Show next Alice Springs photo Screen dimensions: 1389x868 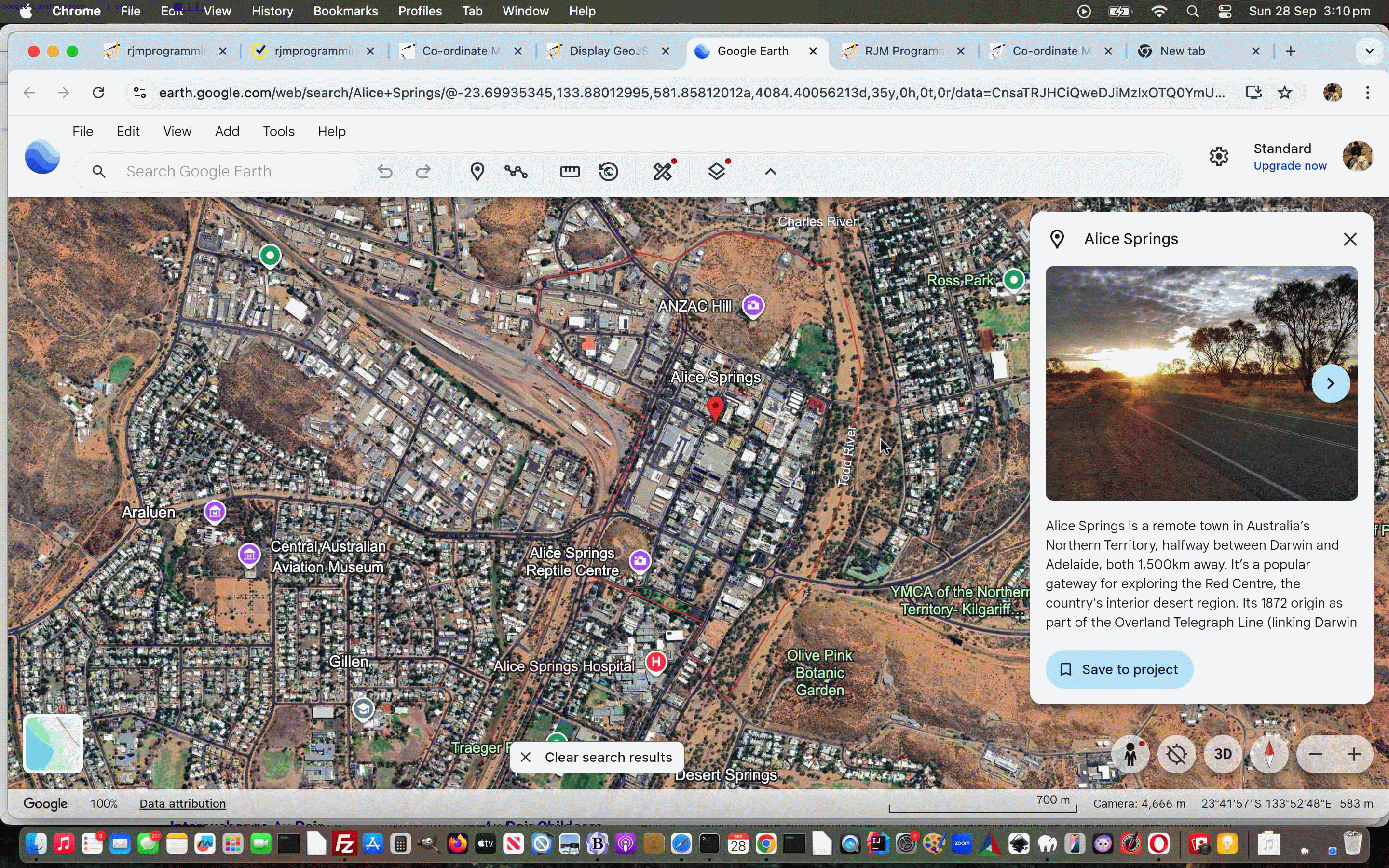click(1331, 383)
